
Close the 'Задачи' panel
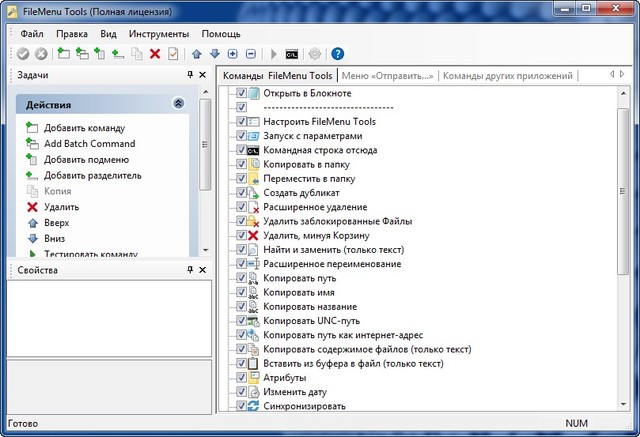203,76
